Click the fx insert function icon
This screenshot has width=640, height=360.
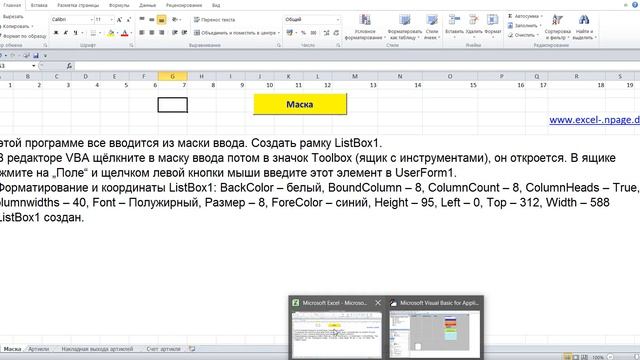point(69,66)
